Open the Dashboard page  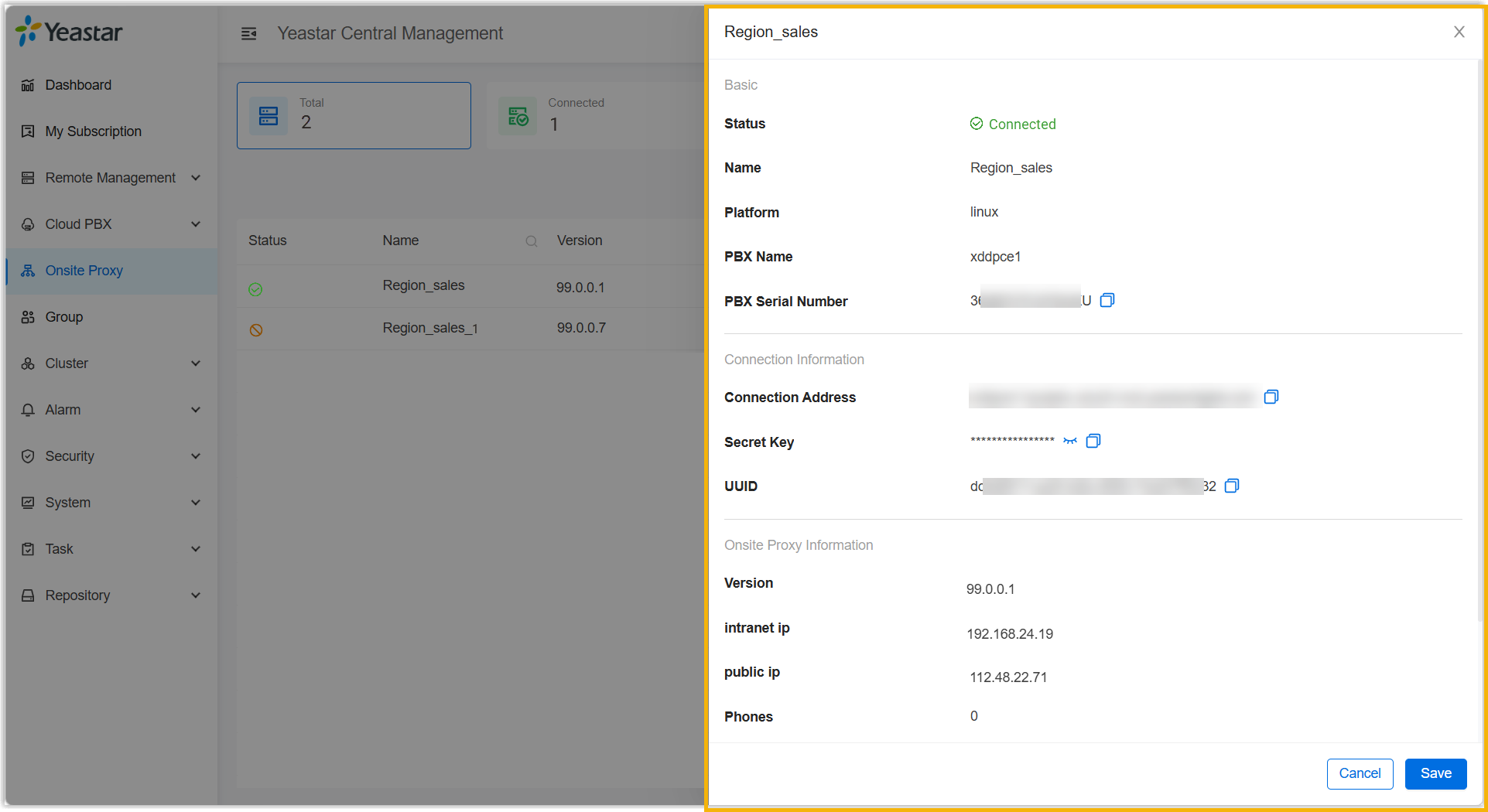pos(78,85)
